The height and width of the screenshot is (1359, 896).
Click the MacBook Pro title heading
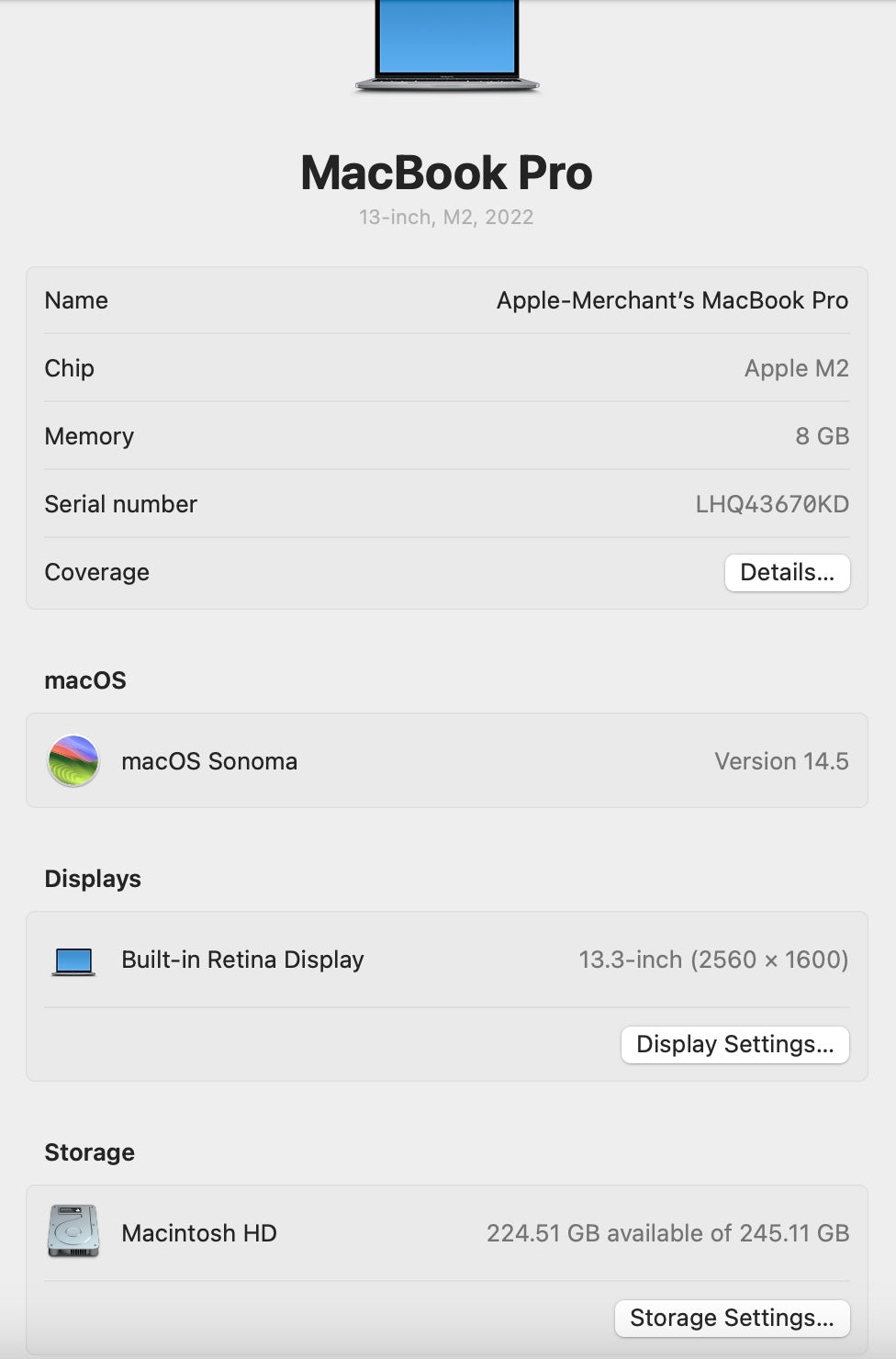pyautogui.click(x=447, y=174)
